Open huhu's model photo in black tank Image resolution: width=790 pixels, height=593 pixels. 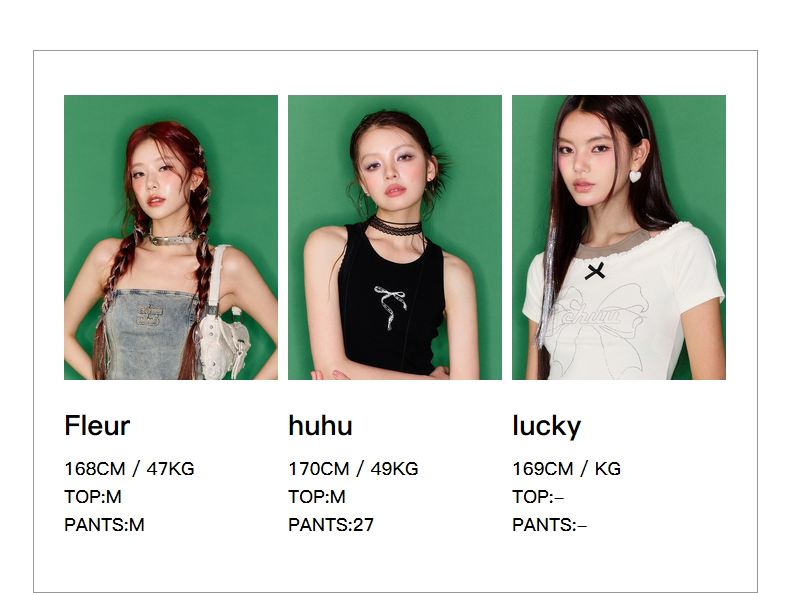(394, 237)
